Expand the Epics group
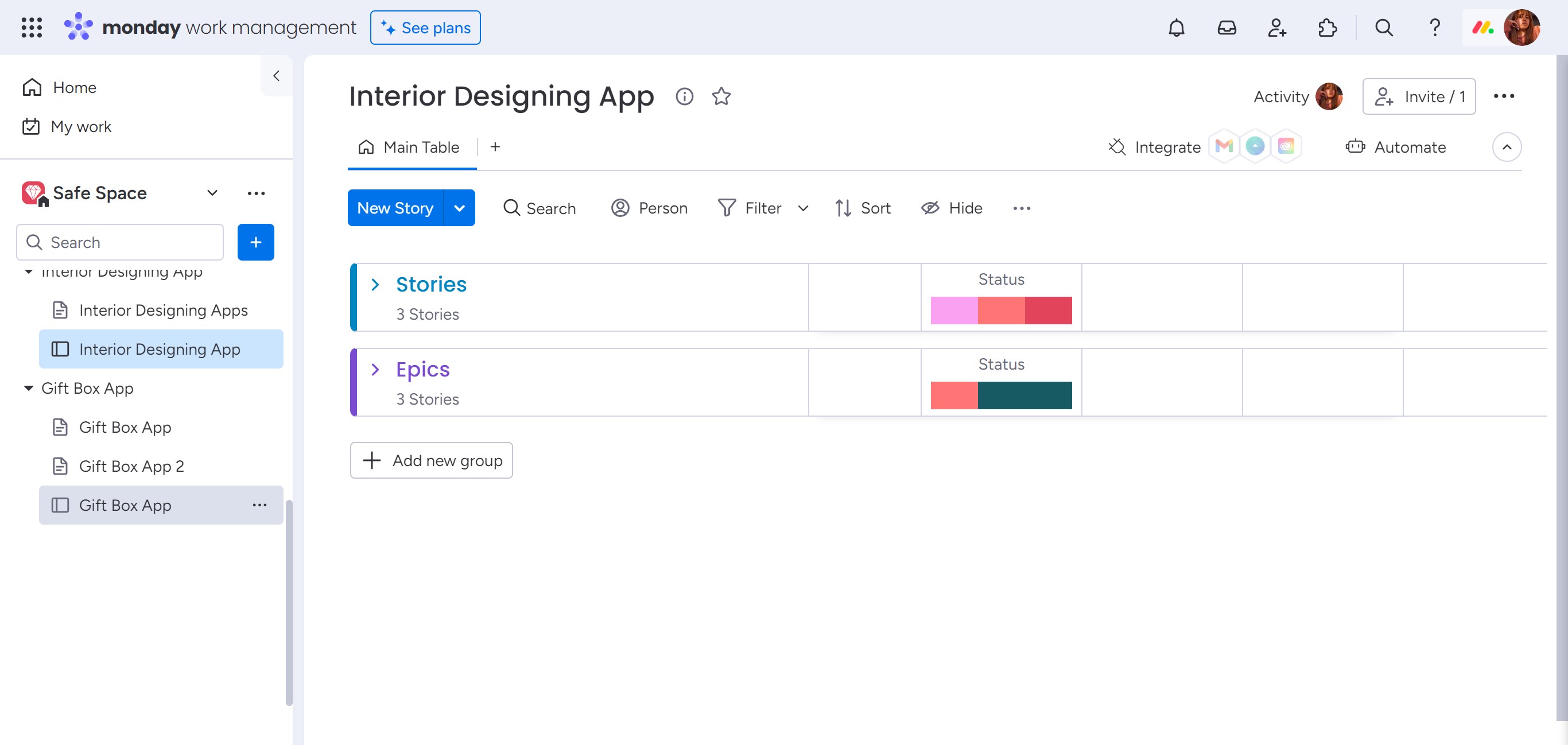This screenshot has height=745, width=1568. tap(375, 370)
